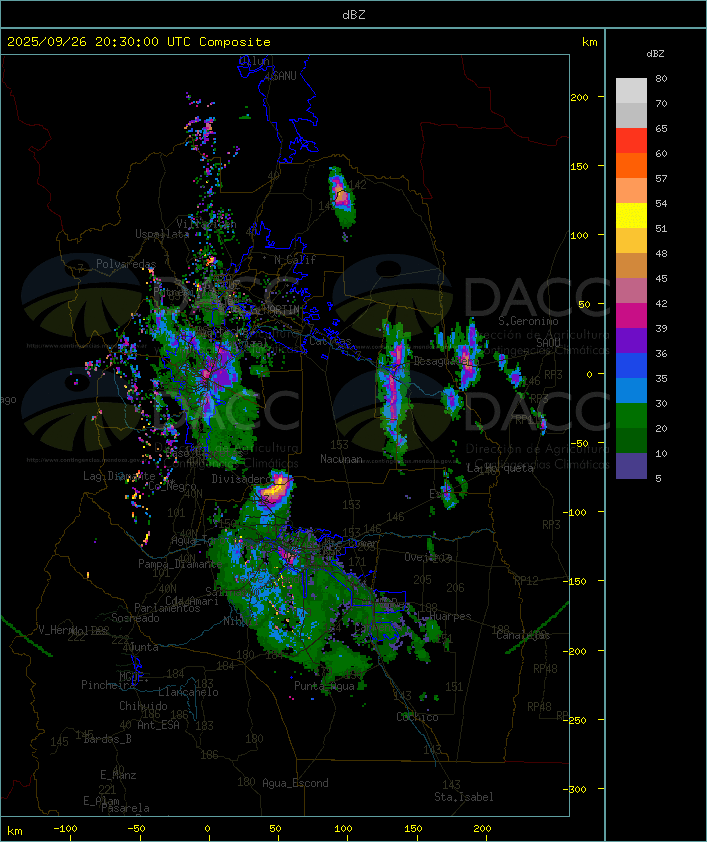Click the Cochico place label
The width and height of the screenshot is (707, 842).
417,717
